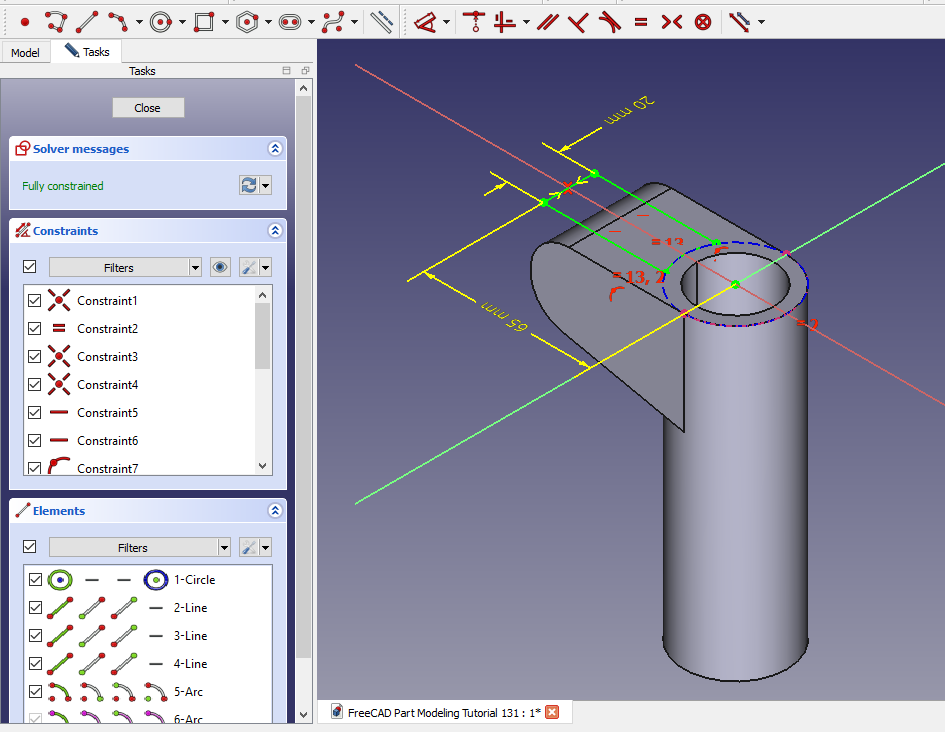Select the Create Circle tool
Viewport: 945px width, 732px height.
(161, 21)
